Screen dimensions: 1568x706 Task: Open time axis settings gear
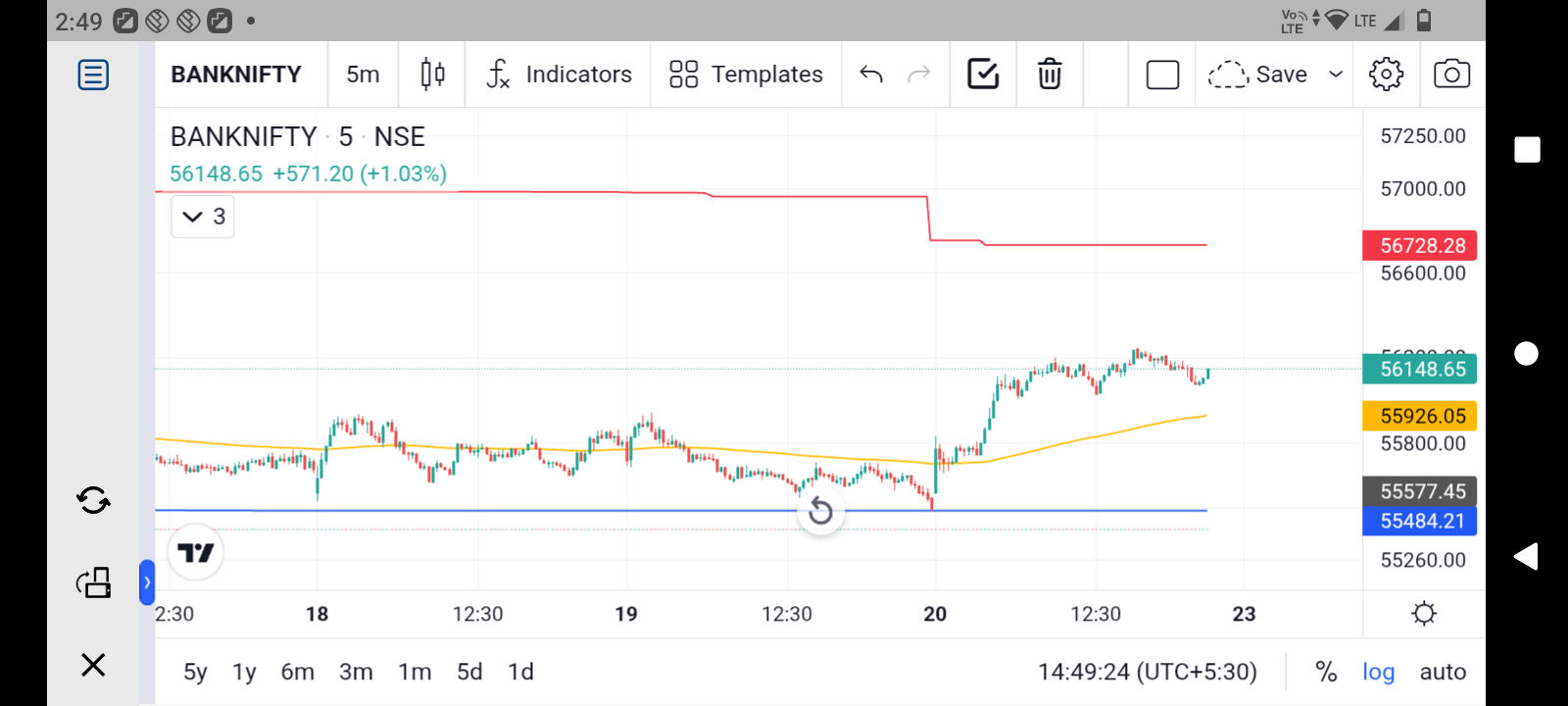(x=1424, y=614)
